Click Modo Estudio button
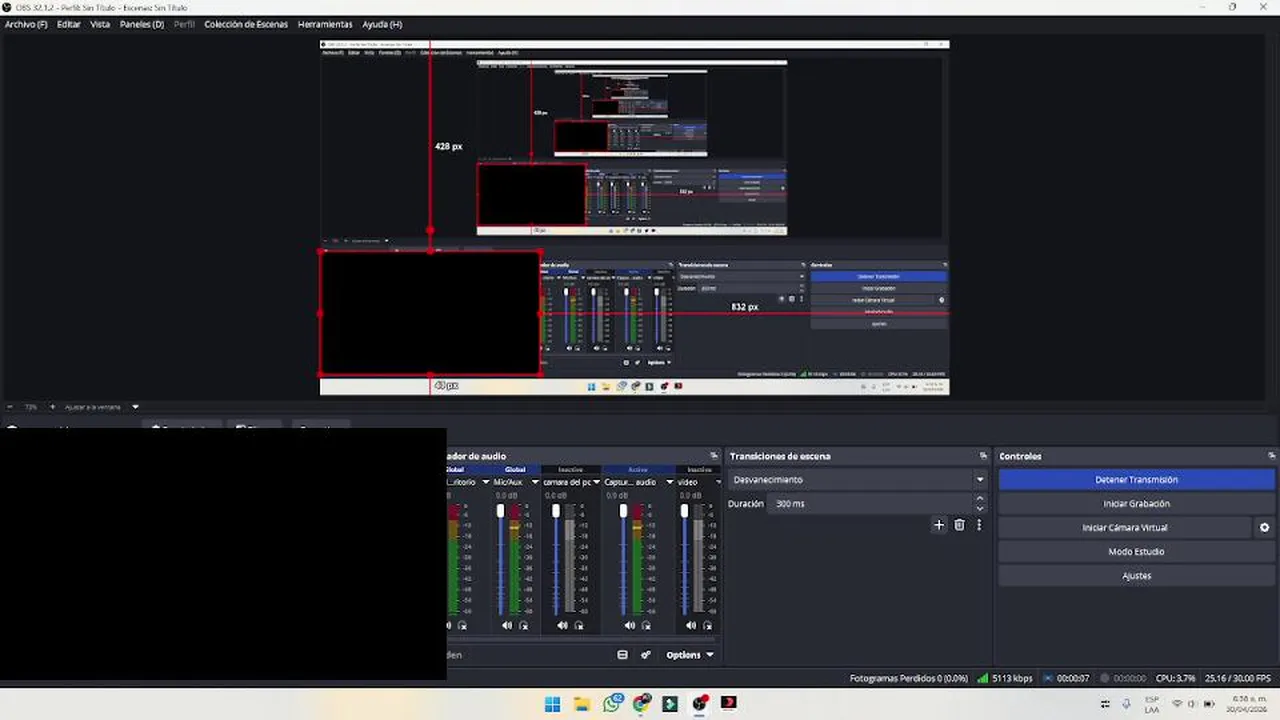The height and width of the screenshot is (720, 1280). coord(1136,552)
